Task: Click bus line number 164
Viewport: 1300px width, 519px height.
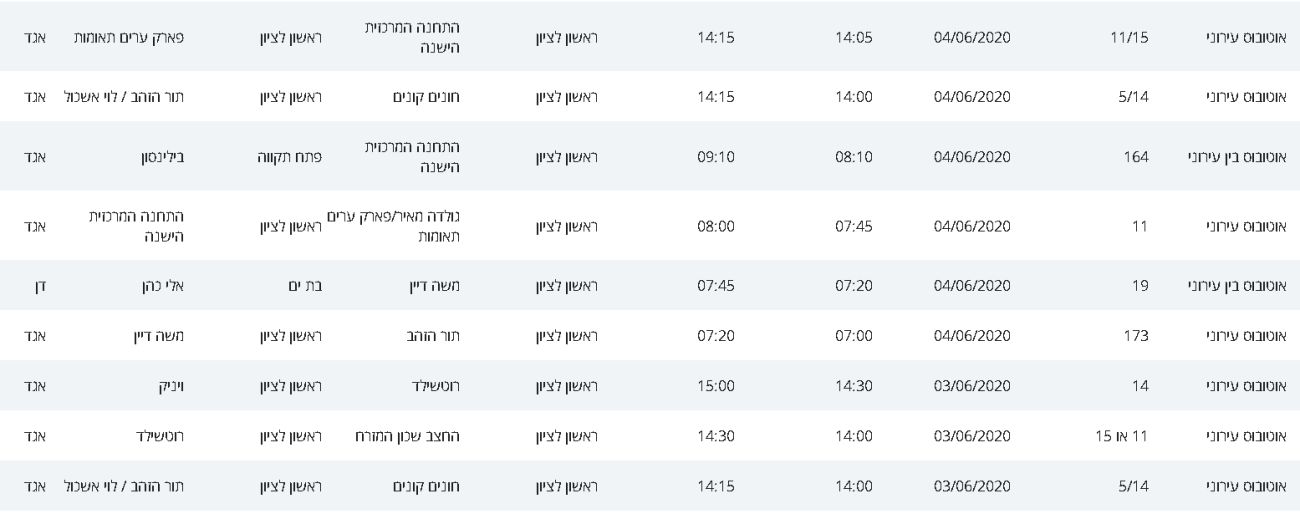Action: (1135, 157)
